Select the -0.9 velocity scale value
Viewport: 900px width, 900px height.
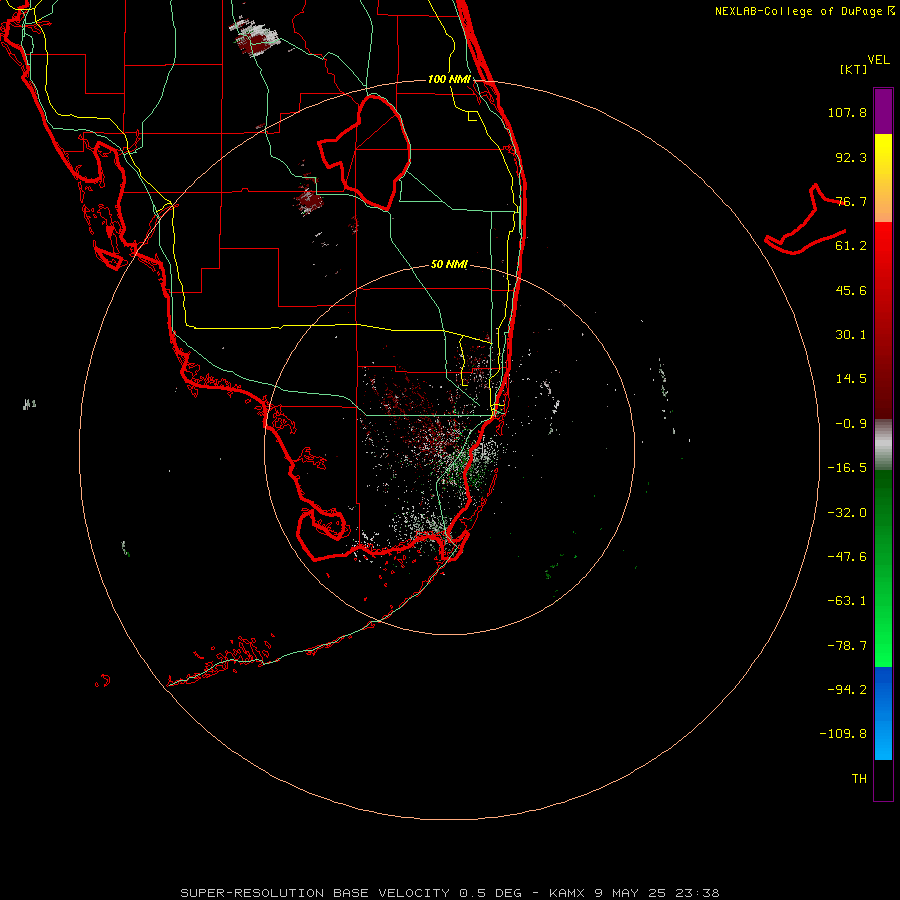click(851, 424)
